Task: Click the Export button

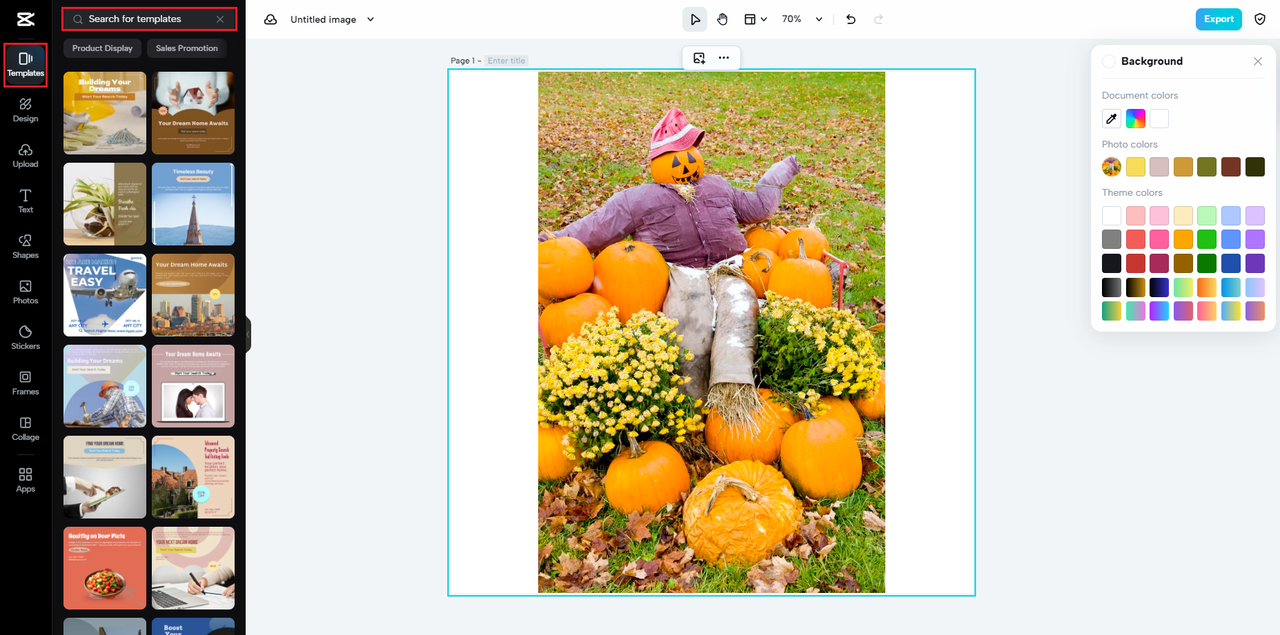Action: (1218, 19)
